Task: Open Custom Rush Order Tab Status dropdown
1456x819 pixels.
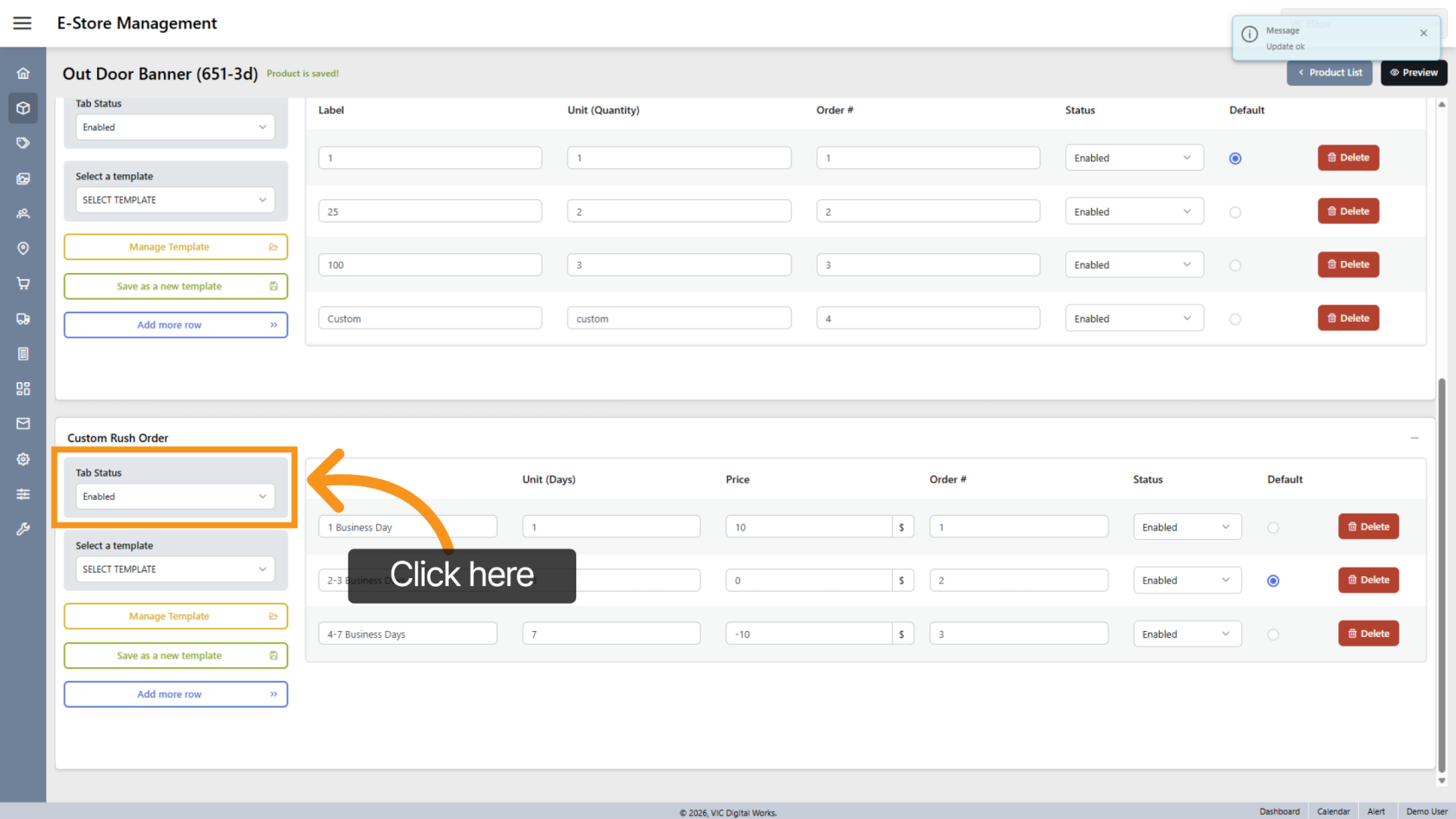Action: (x=175, y=497)
